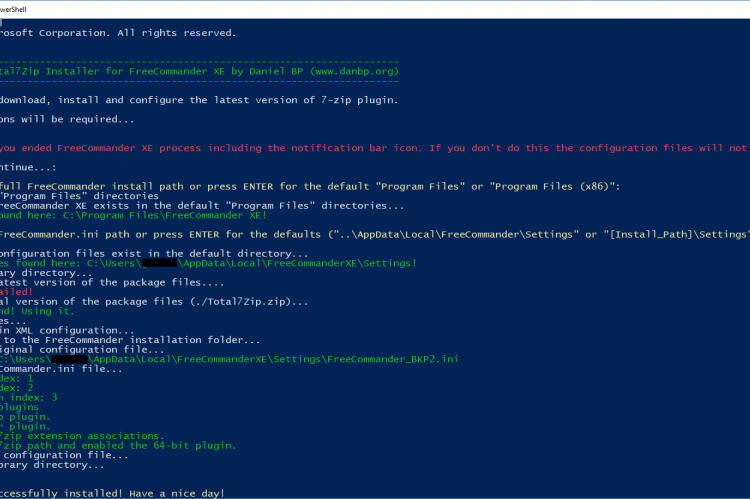Click the 'exists in the default "Program Files" directories...' line
This screenshot has height=499, width=750.
pyautogui.click(x=201, y=206)
